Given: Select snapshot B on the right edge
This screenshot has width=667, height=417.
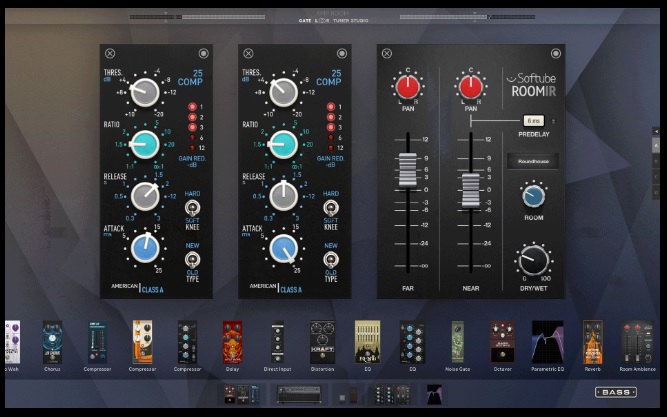Looking at the screenshot, I should tap(656, 161).
